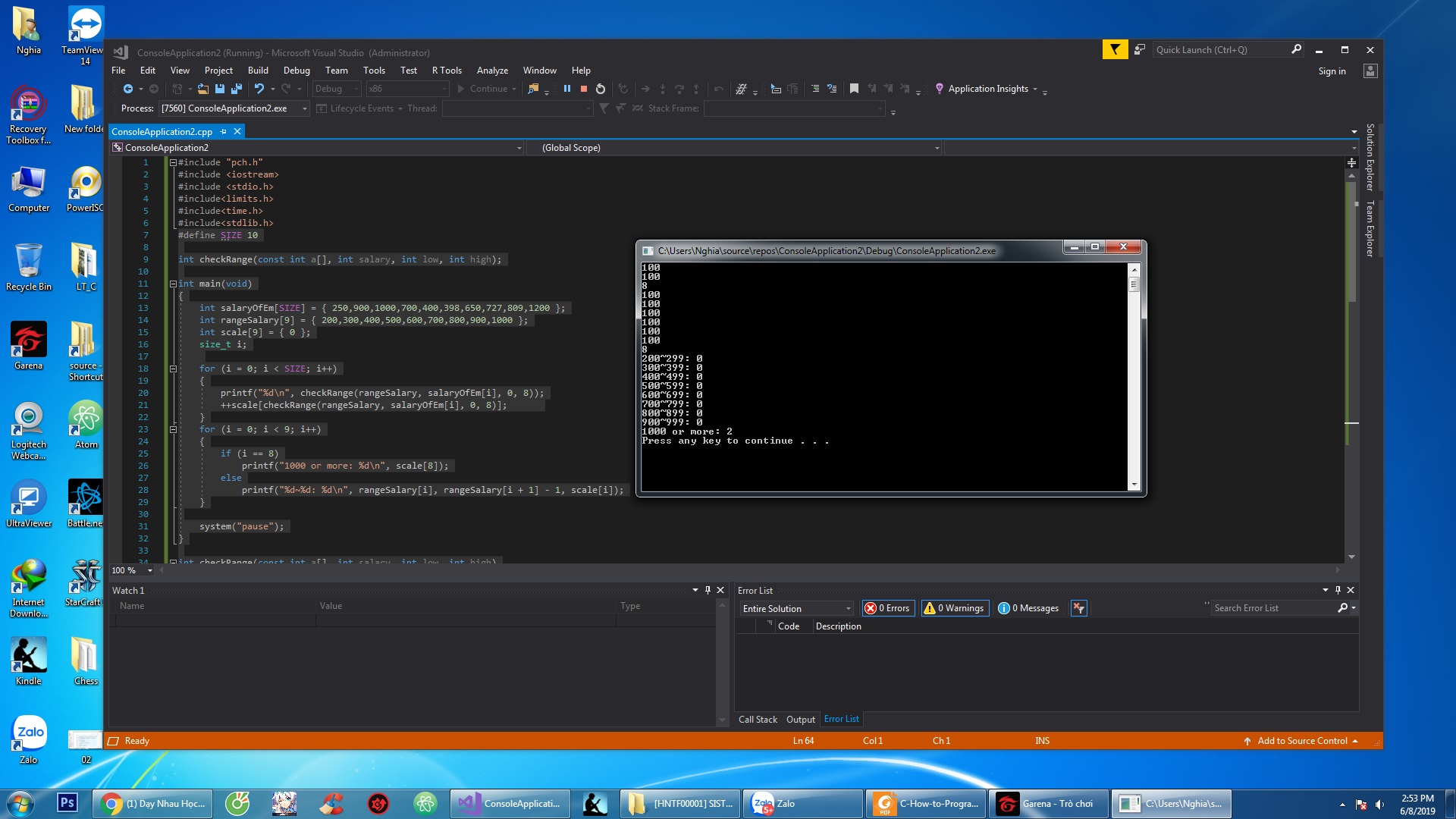Open the Process selection dropdown

[x=305, y=108]
